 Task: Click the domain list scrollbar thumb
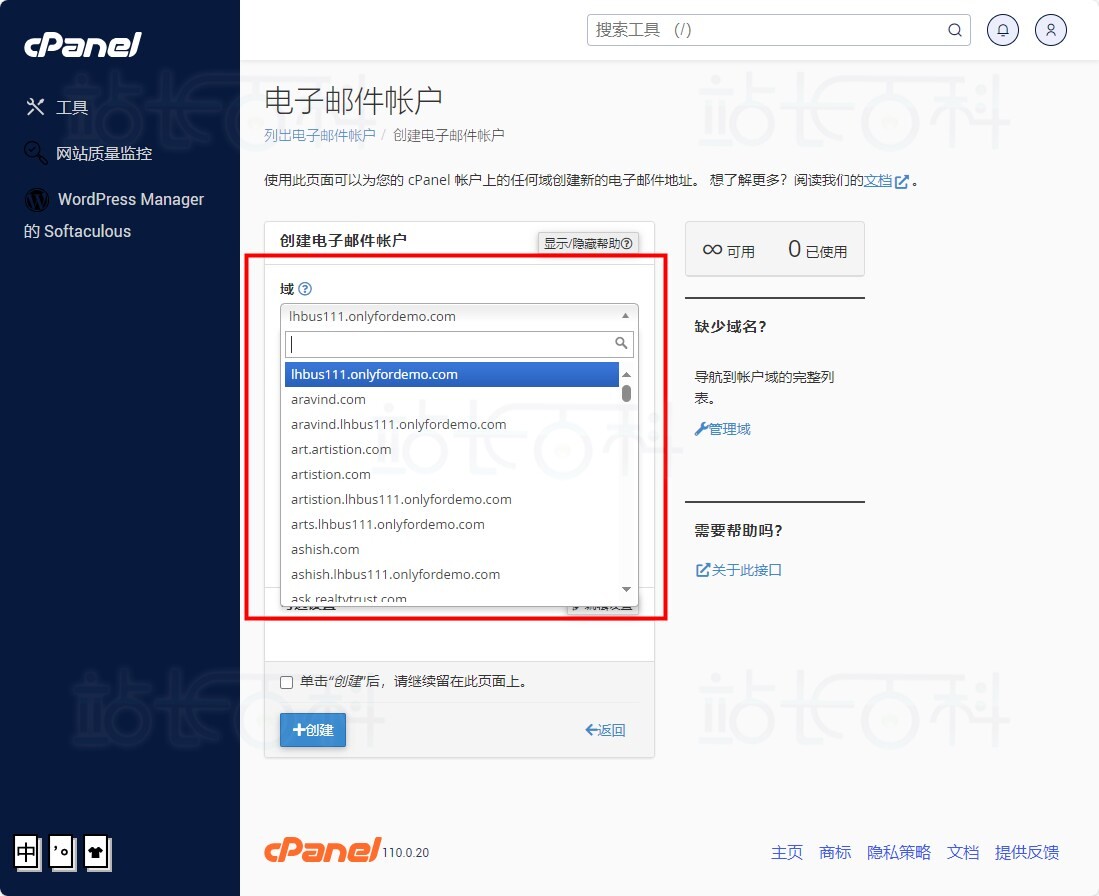[627, 393]
